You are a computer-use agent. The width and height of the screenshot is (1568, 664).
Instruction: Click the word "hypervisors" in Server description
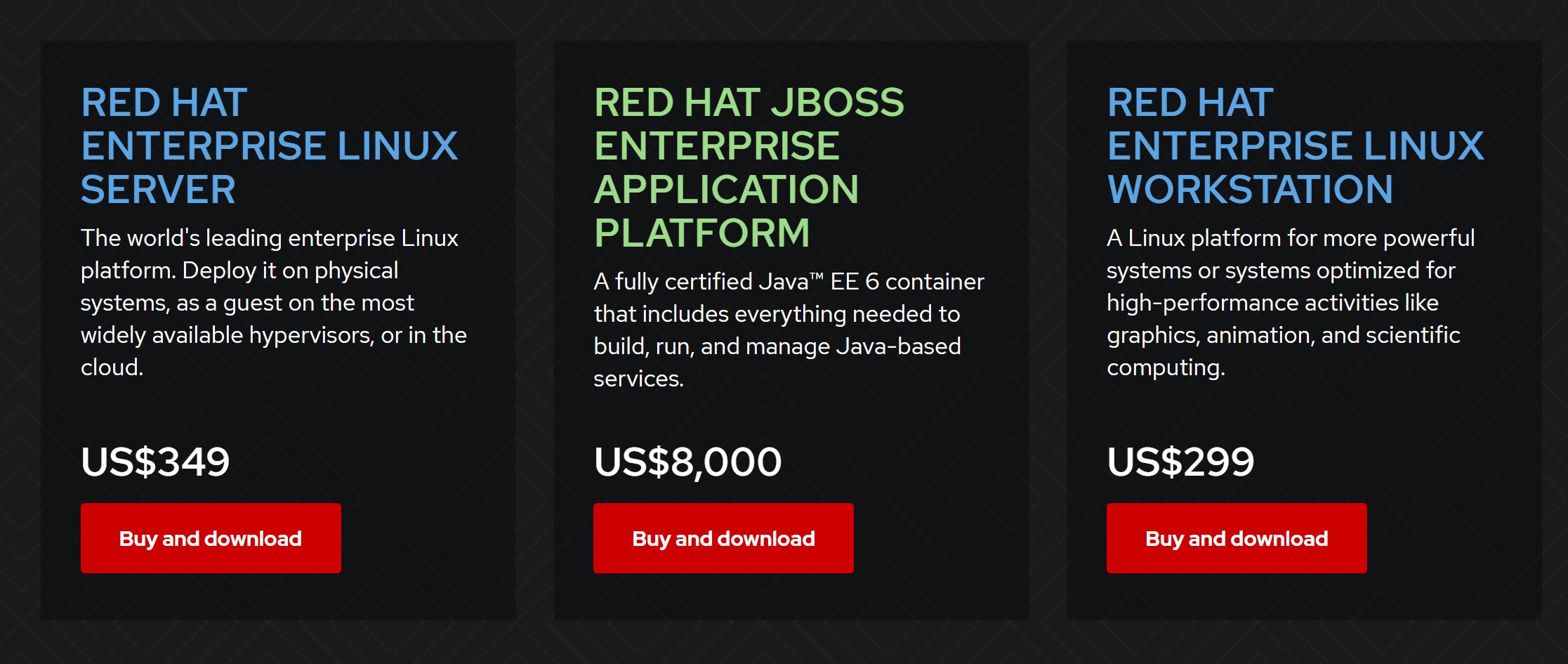[x=310, y=336]
